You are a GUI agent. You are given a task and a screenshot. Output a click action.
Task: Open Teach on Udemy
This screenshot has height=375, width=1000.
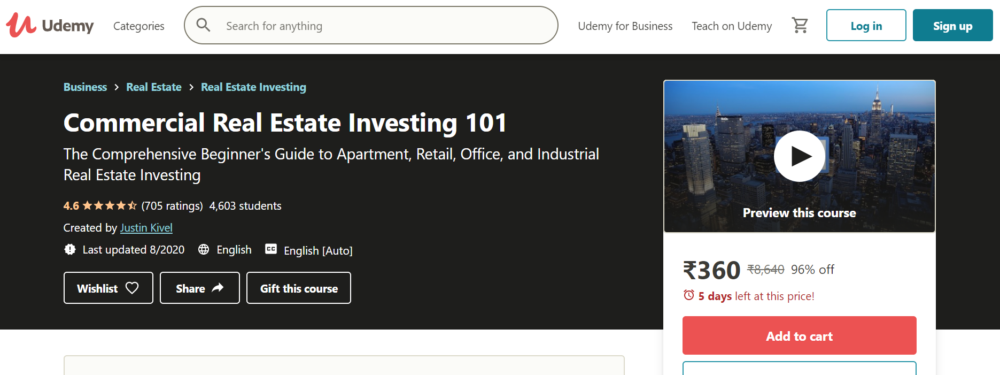point(732,26)
